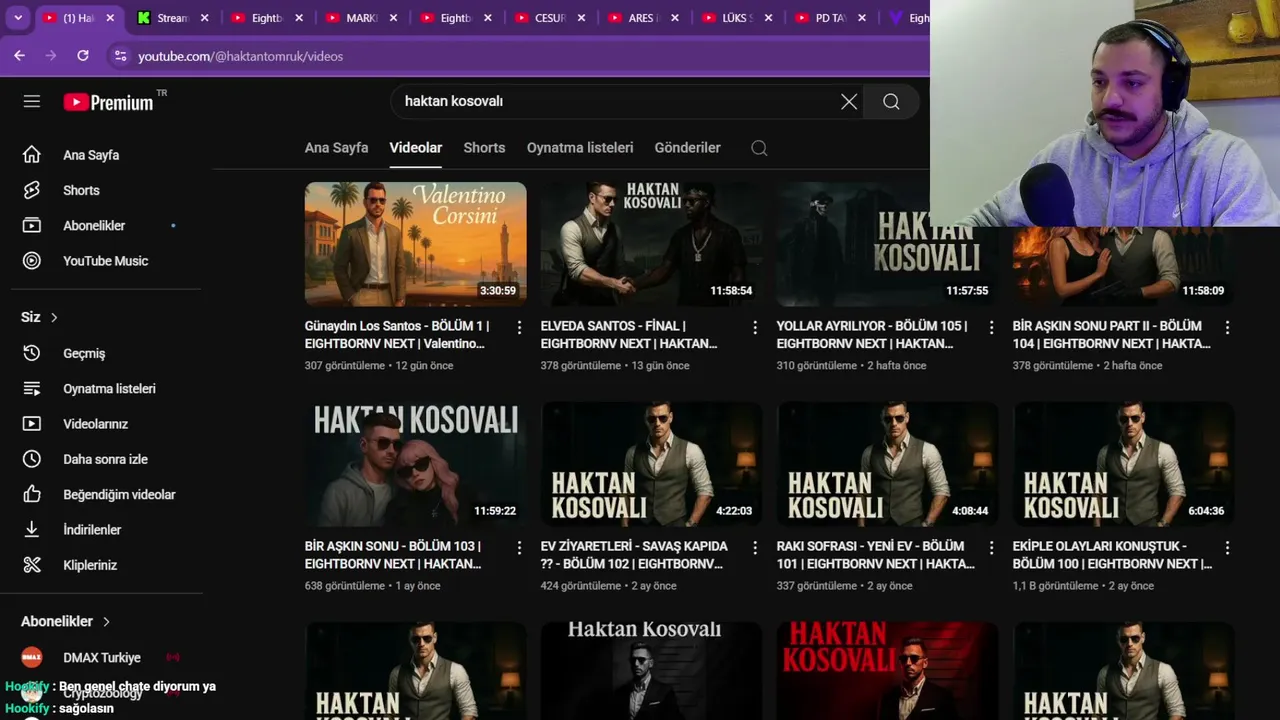
Task: Switch to the Ana Sayfa channel tab
Action: point(336,147)
